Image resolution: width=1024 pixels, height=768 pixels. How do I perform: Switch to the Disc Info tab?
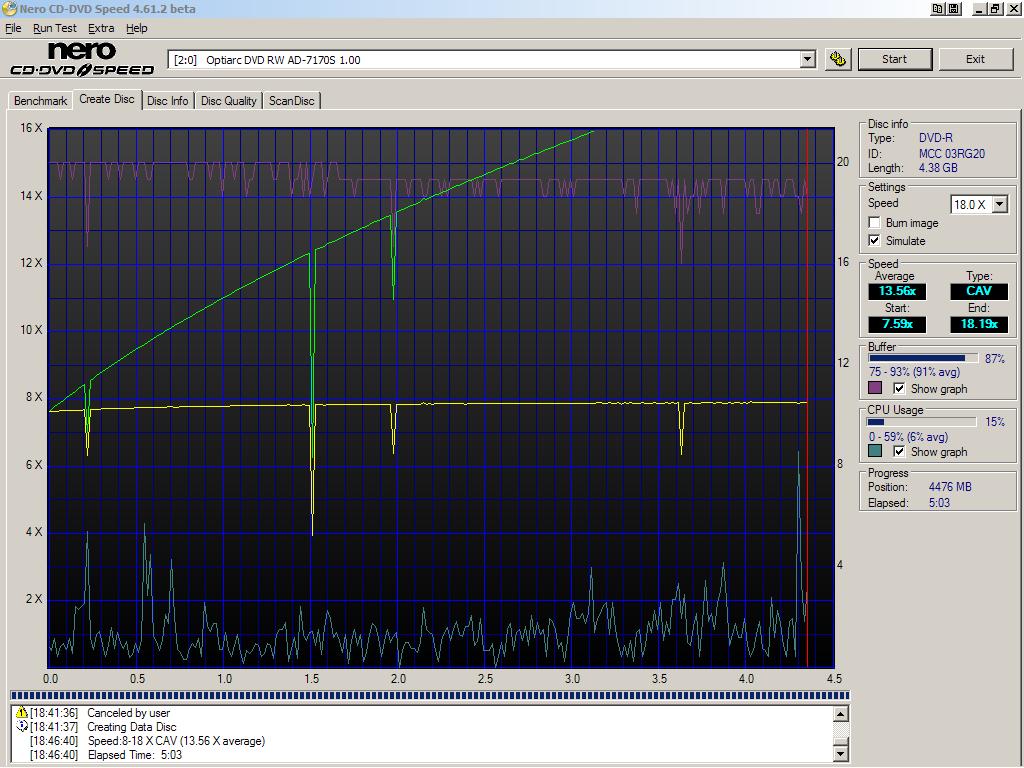pos(168,101)
